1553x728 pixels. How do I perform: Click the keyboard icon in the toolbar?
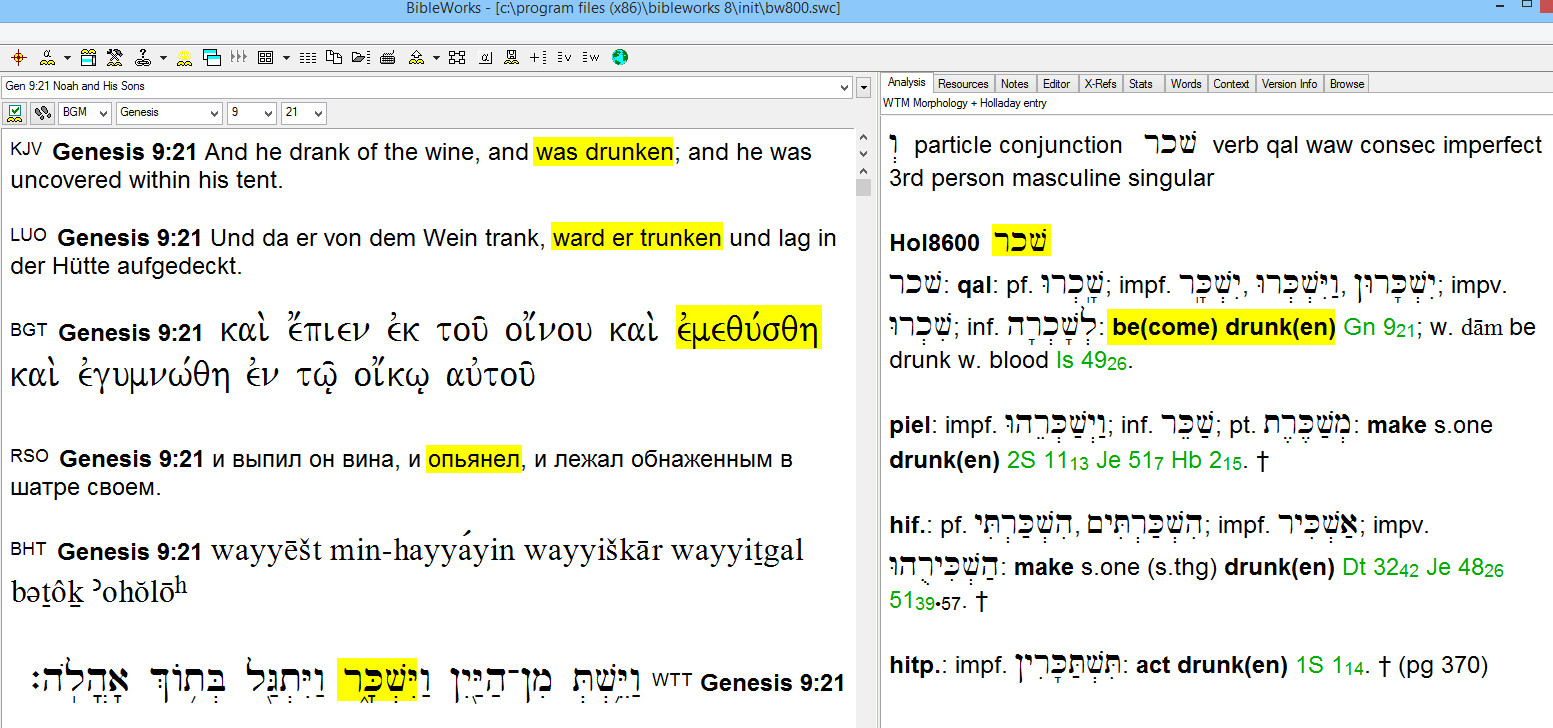(x=388, y=57)
